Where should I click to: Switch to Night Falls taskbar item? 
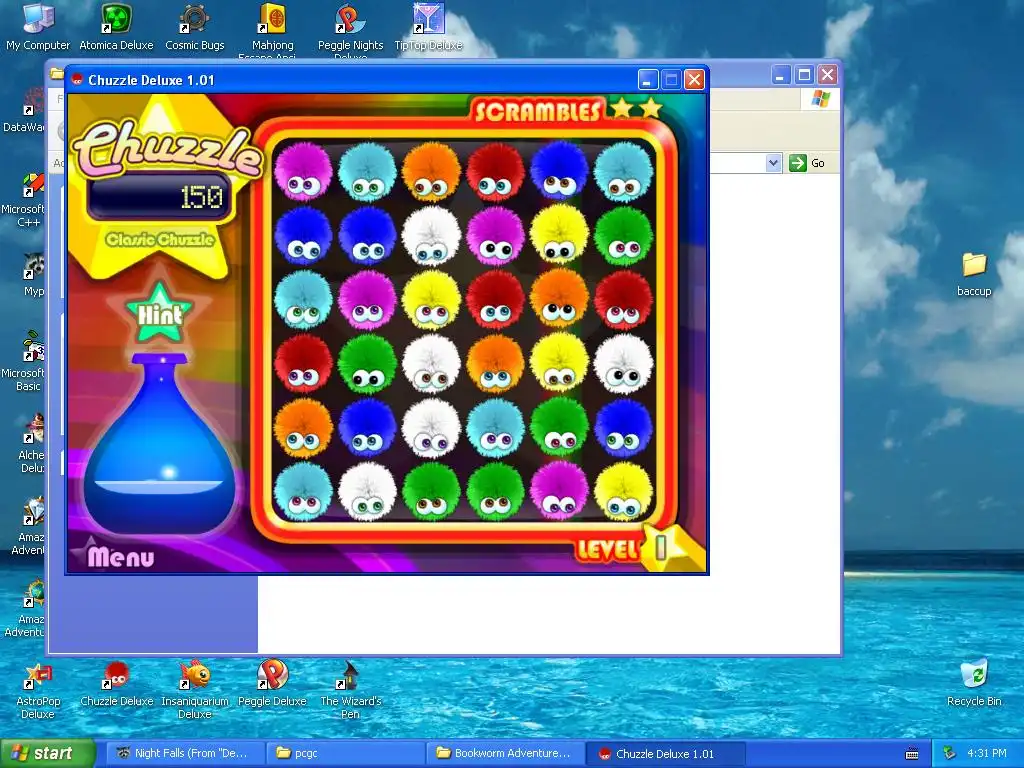[185, 753]
